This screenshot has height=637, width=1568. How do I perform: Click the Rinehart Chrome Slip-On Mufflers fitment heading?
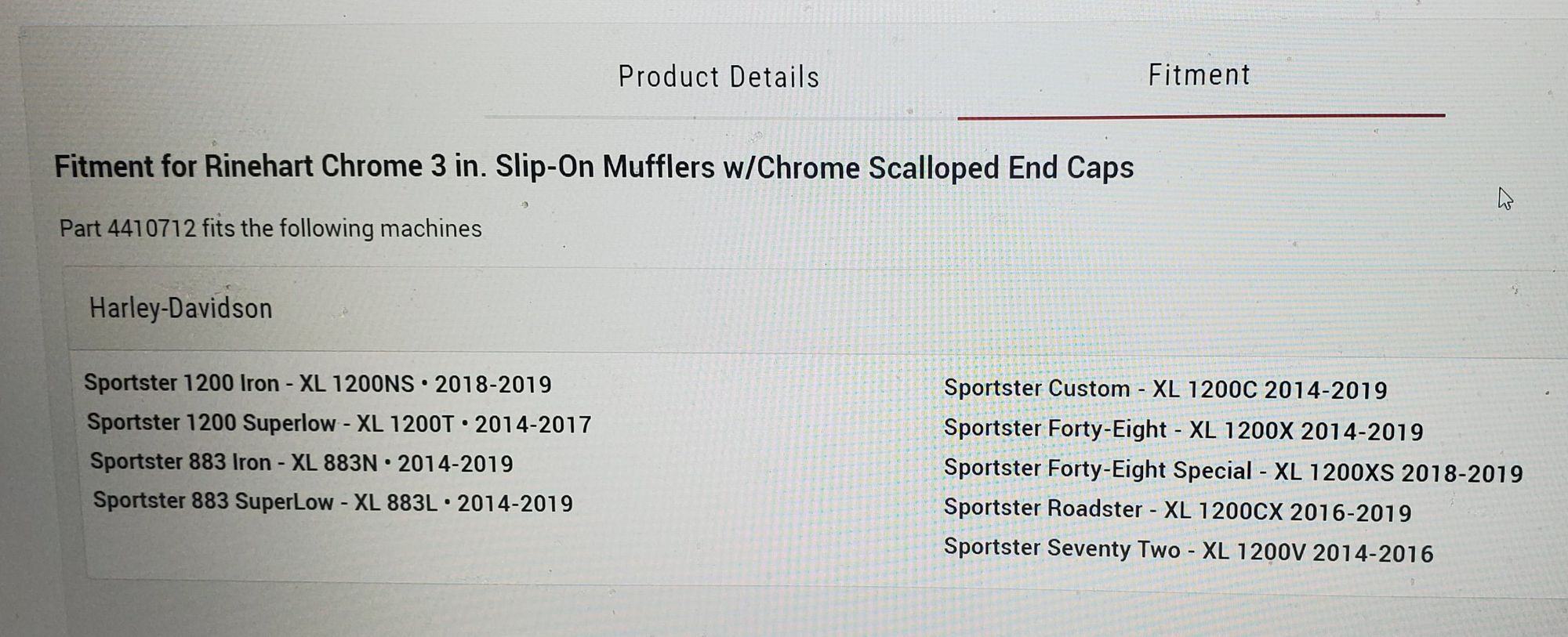pyautogui.click(x=593, y=168)
